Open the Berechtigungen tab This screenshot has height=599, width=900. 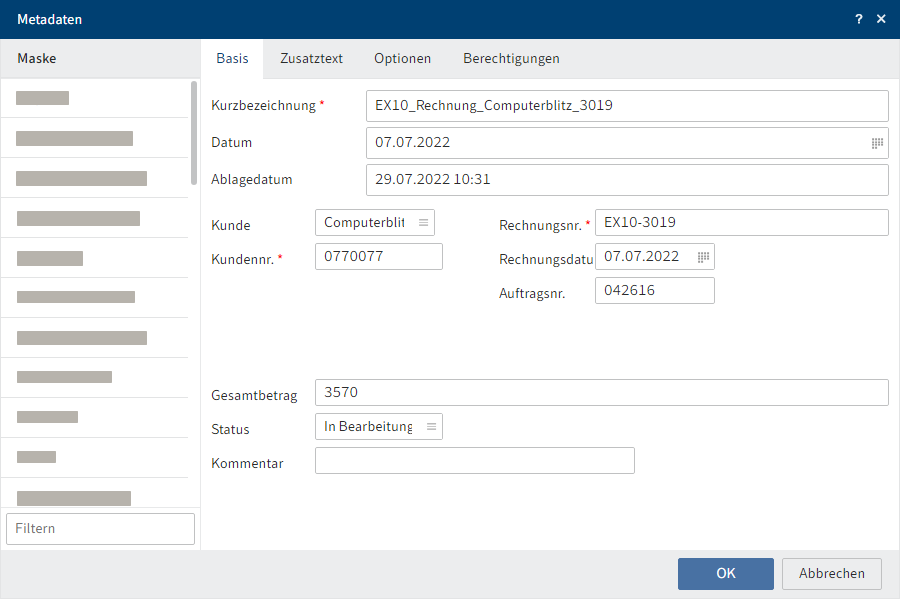511,59
